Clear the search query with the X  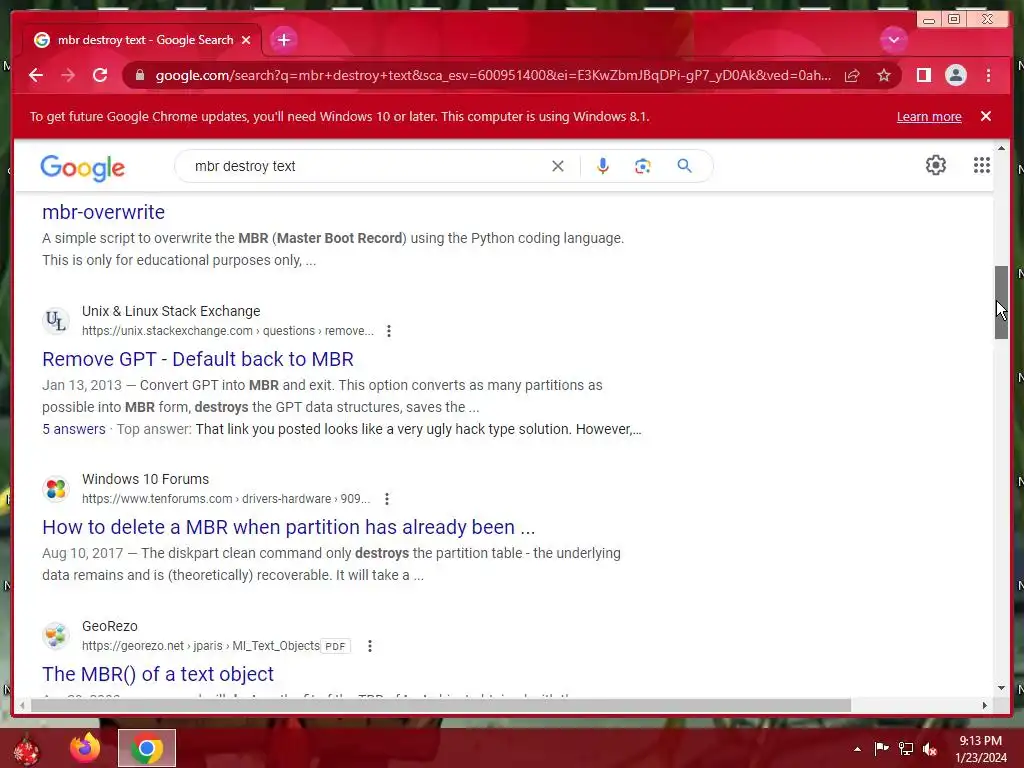coord(558,166)
